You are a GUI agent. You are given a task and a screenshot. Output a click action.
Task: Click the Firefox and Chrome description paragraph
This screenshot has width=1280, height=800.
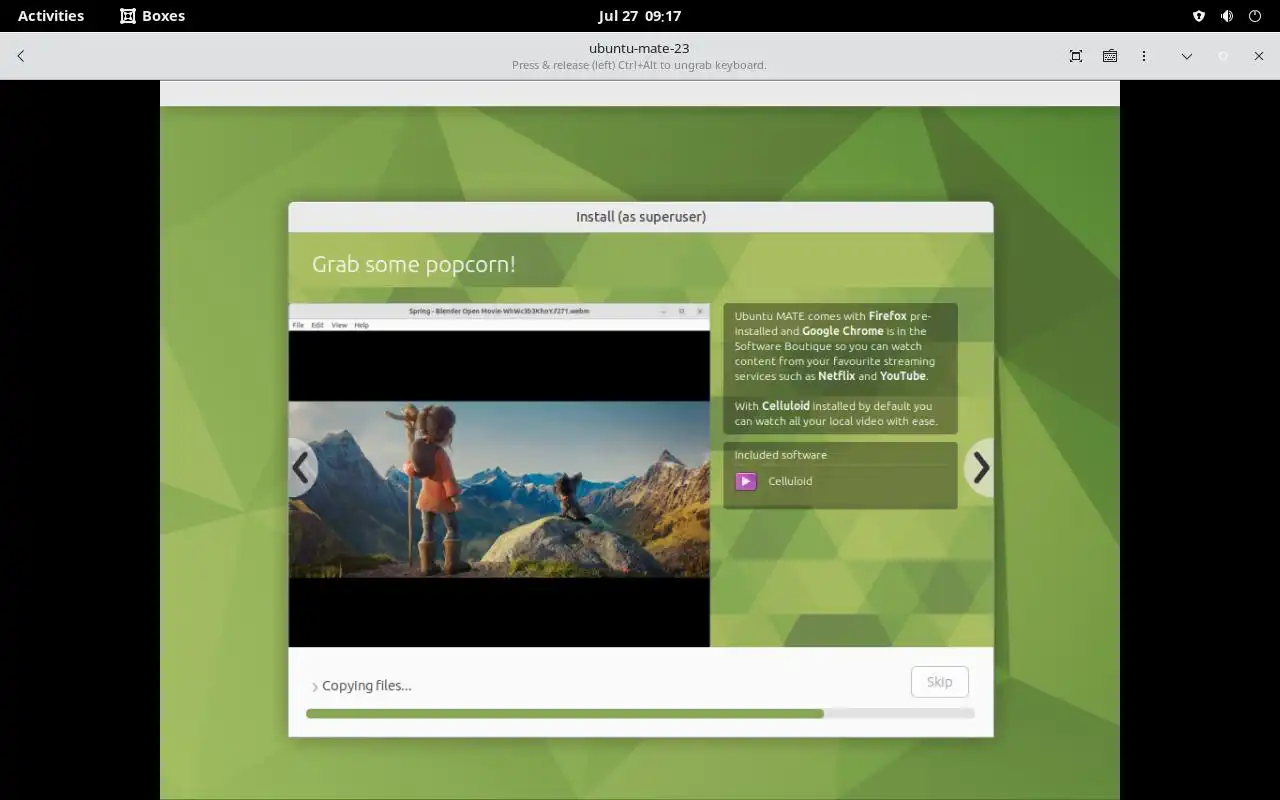pyautogui.click(x=835, y=346)
